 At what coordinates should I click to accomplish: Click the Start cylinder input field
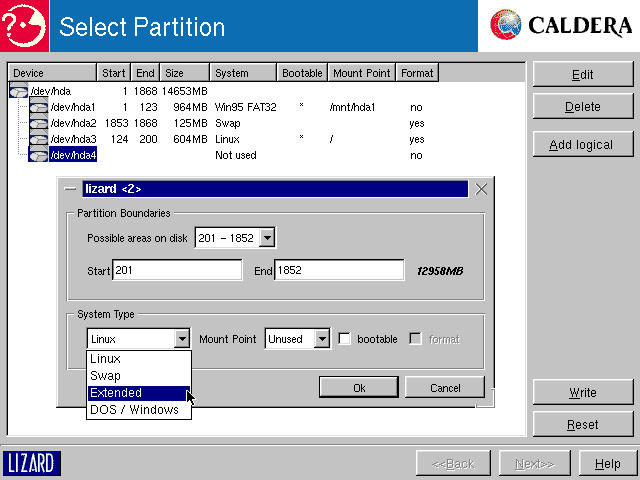[x=176, y=270]
